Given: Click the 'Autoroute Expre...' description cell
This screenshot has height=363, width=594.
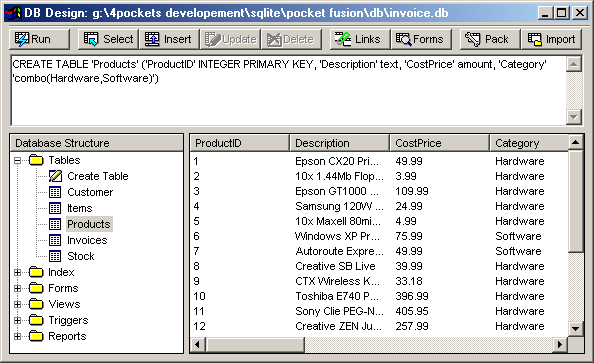Looking at the screenshot, I should (339, 251).
